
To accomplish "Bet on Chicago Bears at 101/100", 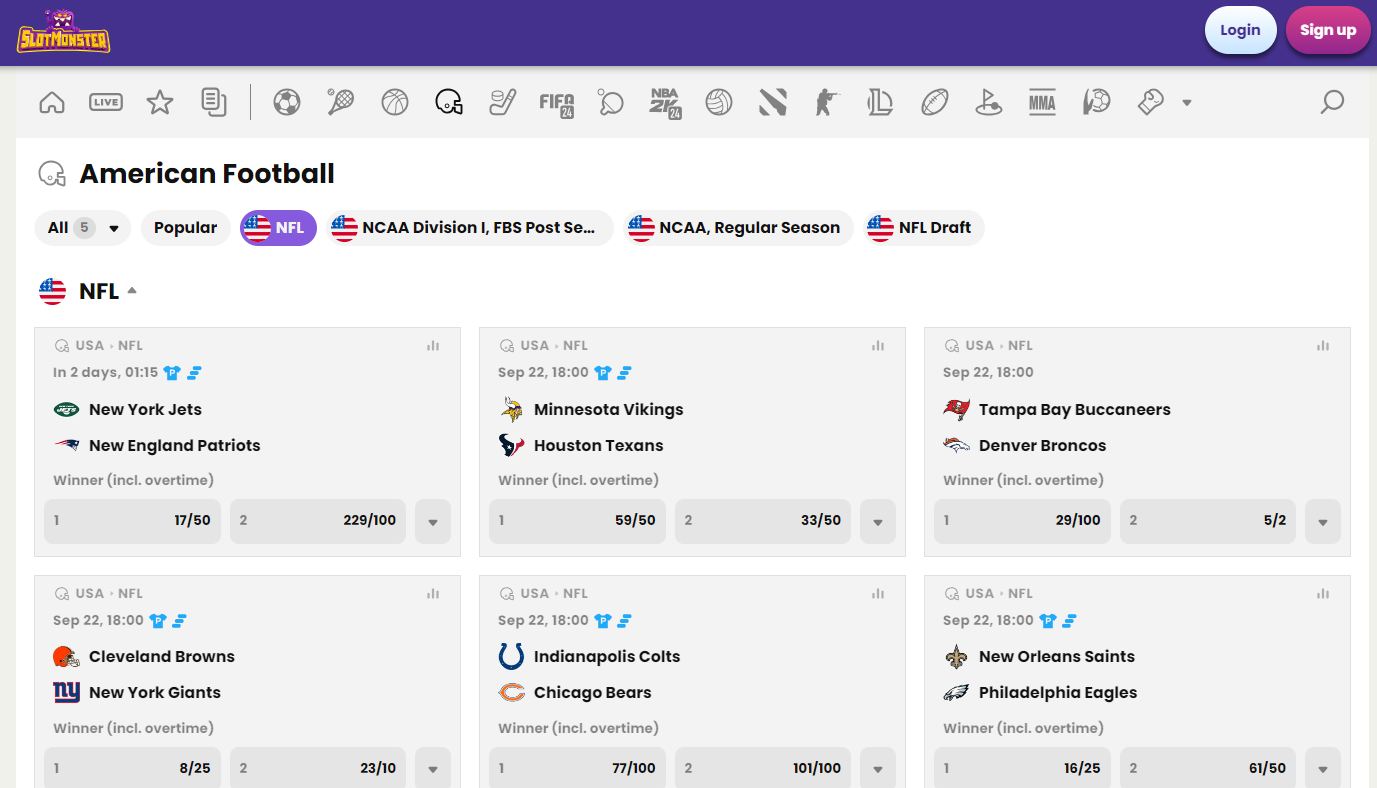I will 763,768.
